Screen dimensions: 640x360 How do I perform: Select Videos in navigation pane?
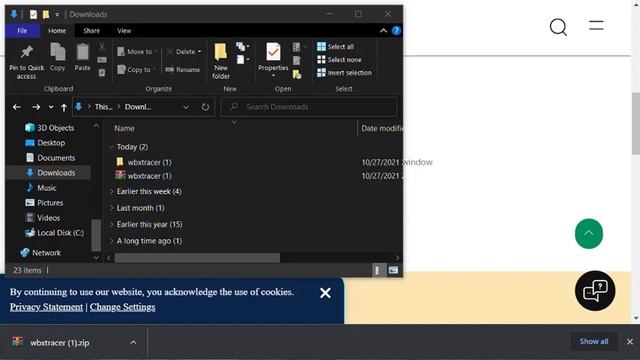click(43, 218)
